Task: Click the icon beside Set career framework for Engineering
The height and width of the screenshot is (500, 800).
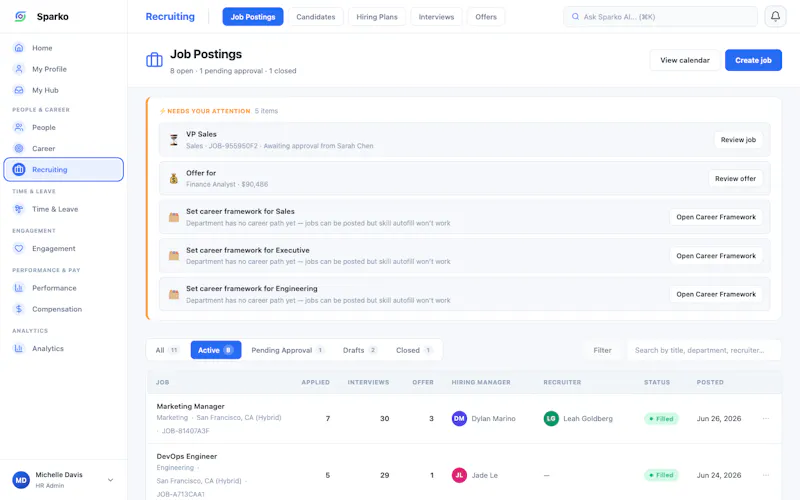Action: [174, 294]
